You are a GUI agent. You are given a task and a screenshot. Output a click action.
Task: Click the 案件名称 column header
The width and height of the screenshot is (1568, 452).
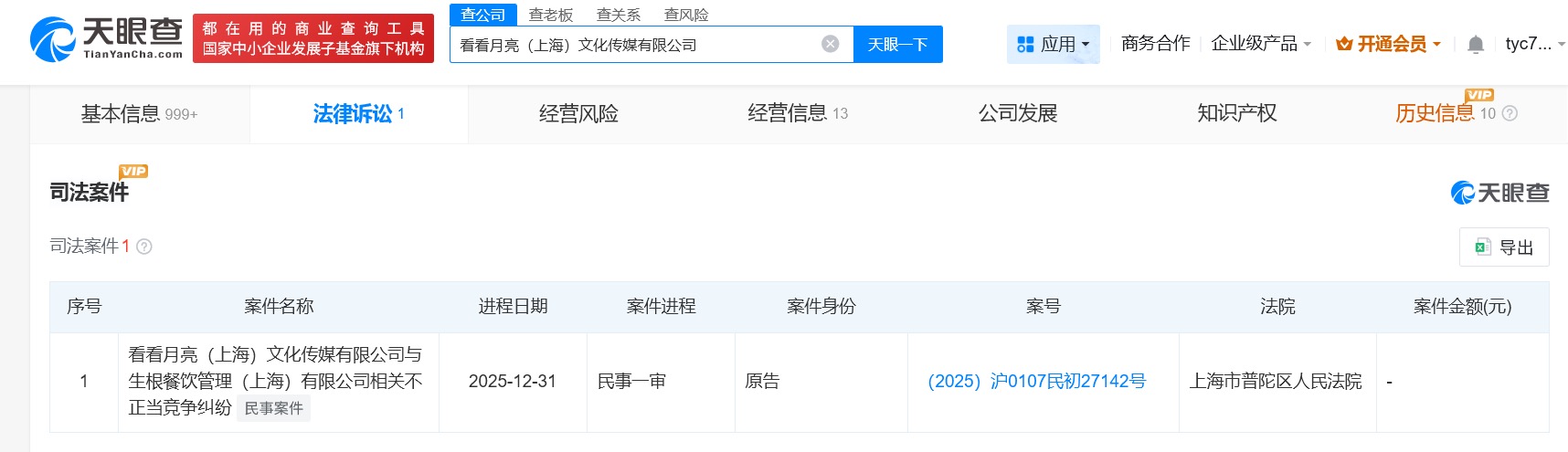coord(279,307)
